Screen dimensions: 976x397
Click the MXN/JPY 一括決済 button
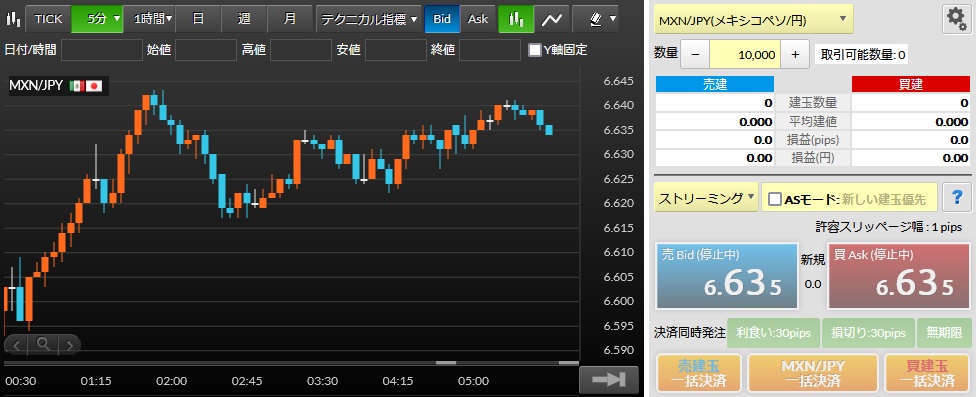point(812,372)
